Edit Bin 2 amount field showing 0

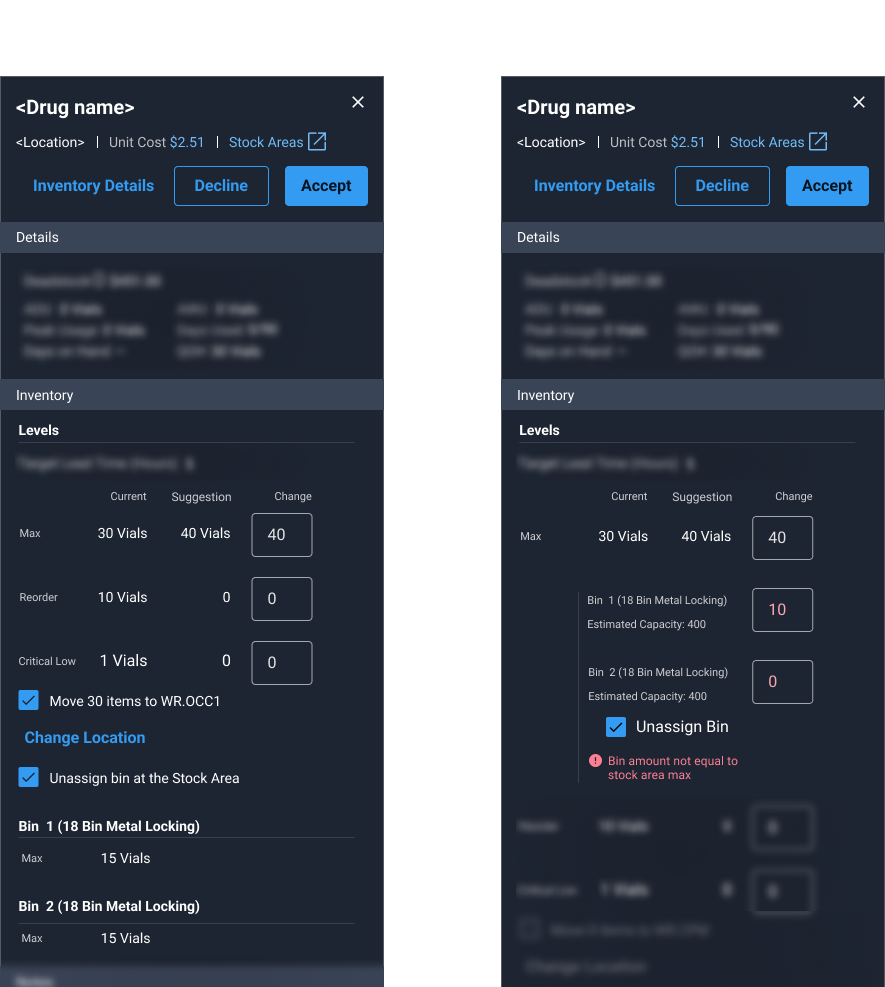pyautogui.click(x=782, y=682)
